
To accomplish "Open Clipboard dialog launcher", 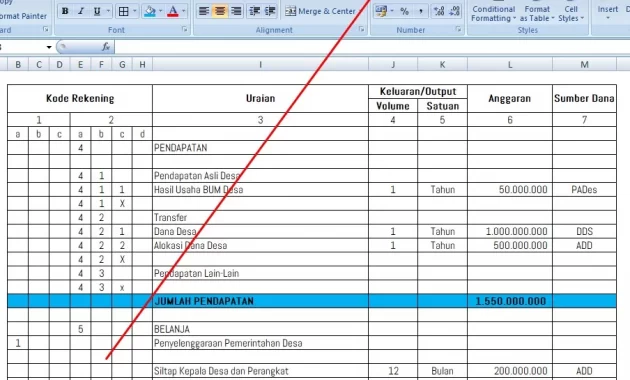I will pyautogui.click(x=46, y=29).
